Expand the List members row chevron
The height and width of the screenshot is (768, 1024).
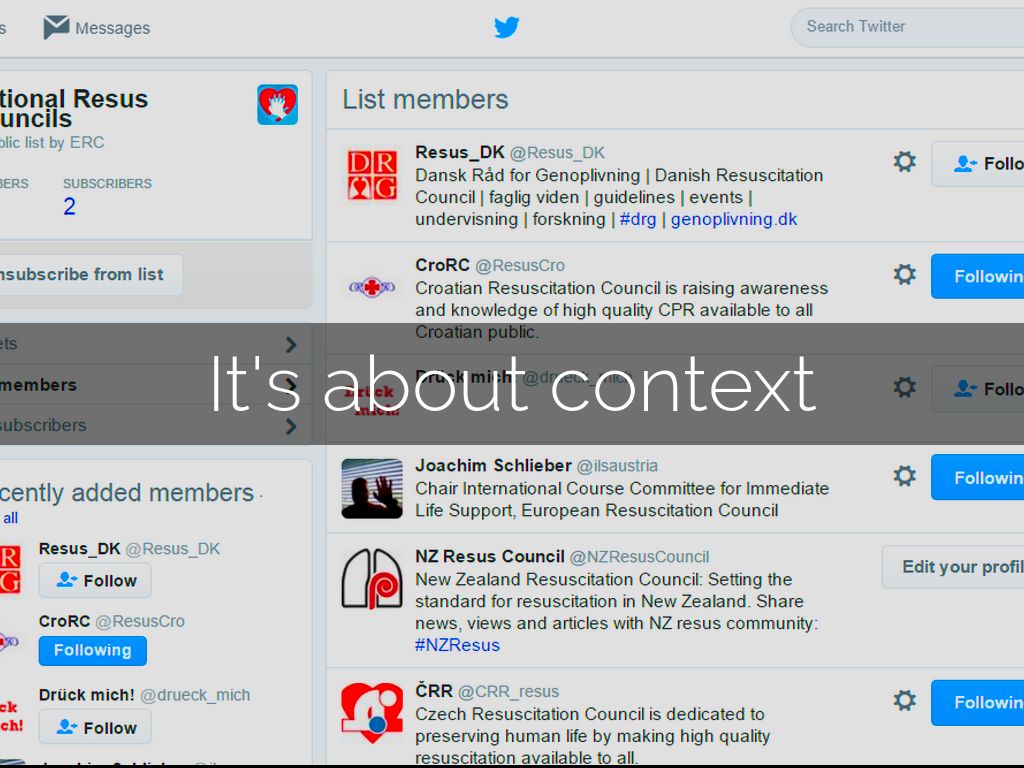pos(291,385)
